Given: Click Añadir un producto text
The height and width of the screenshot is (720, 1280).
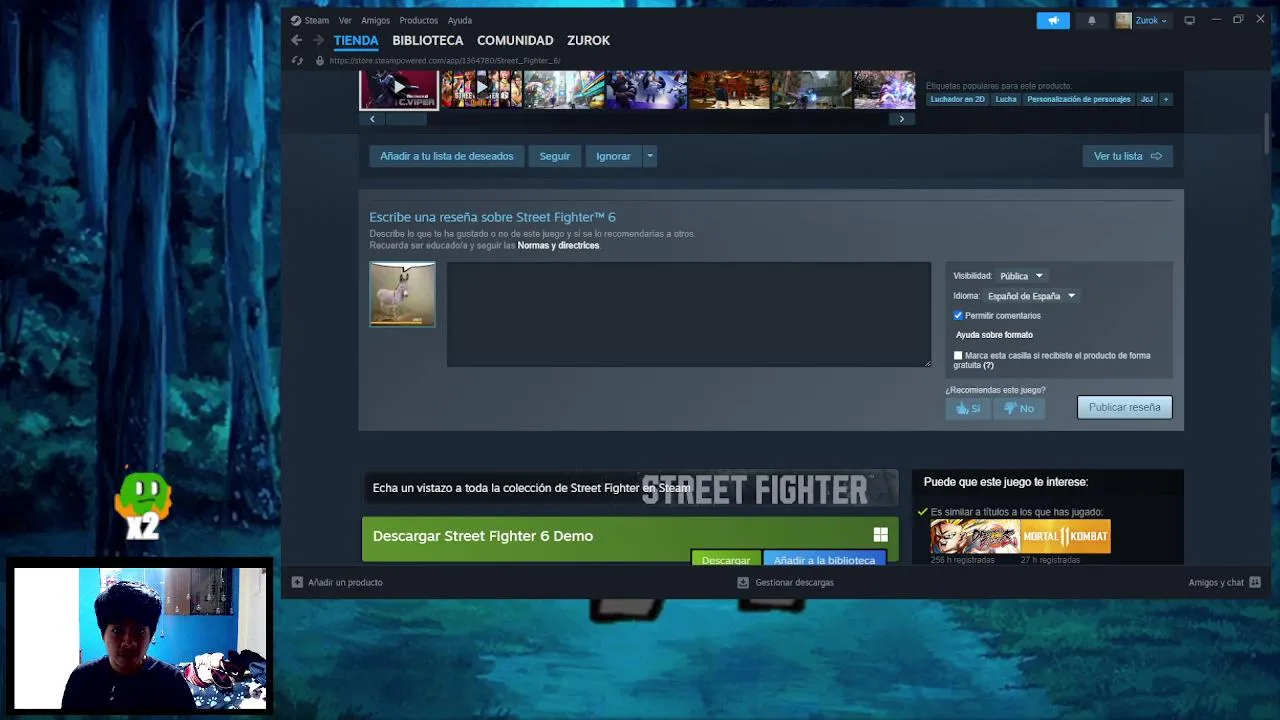Looking at the screenshot, I should [x=345, y=582].
